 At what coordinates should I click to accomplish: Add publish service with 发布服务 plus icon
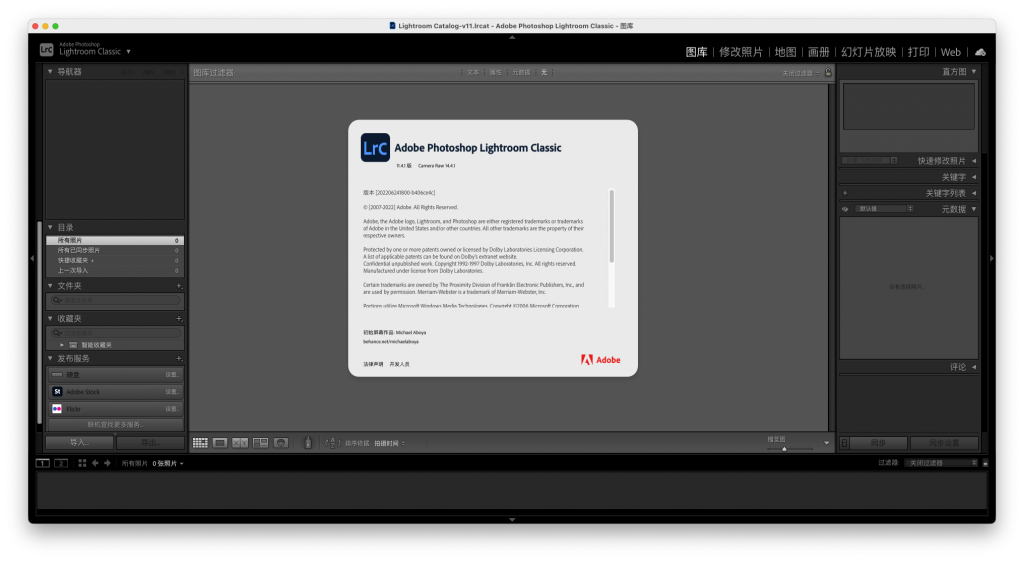click(x=179, y=359)
